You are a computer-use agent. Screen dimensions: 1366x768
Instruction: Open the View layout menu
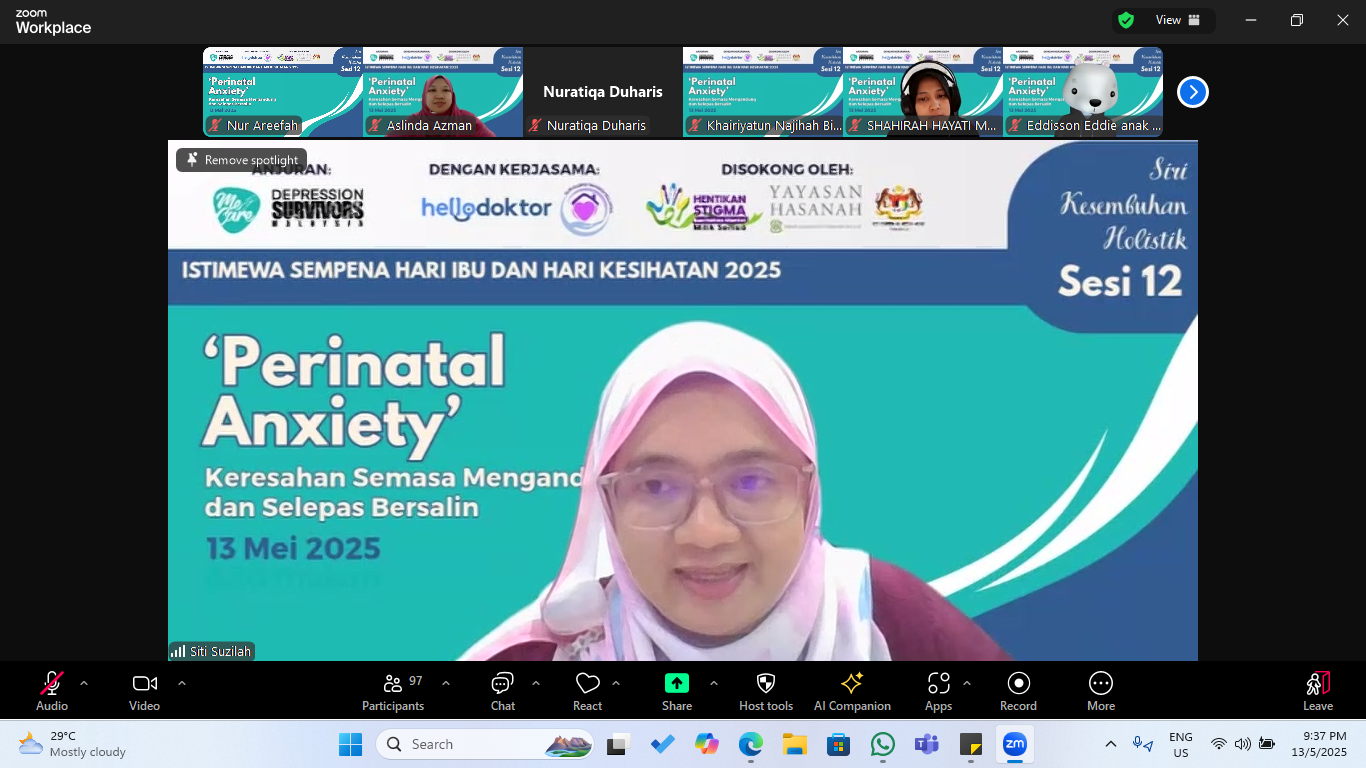point(1179,20)
